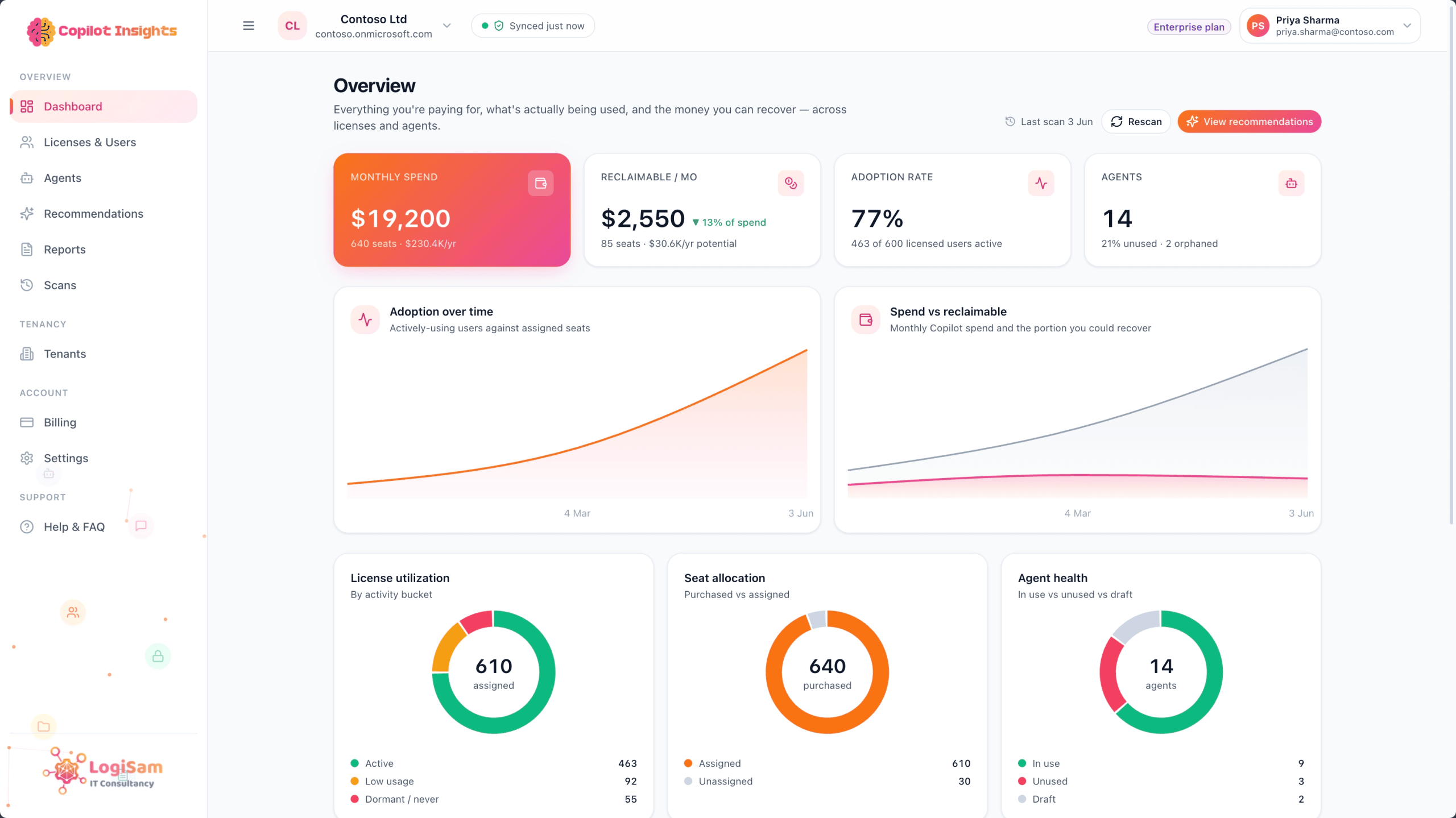Click 463 of 600 licensed users active text
1456x818 pixels.
coord(926,243)
